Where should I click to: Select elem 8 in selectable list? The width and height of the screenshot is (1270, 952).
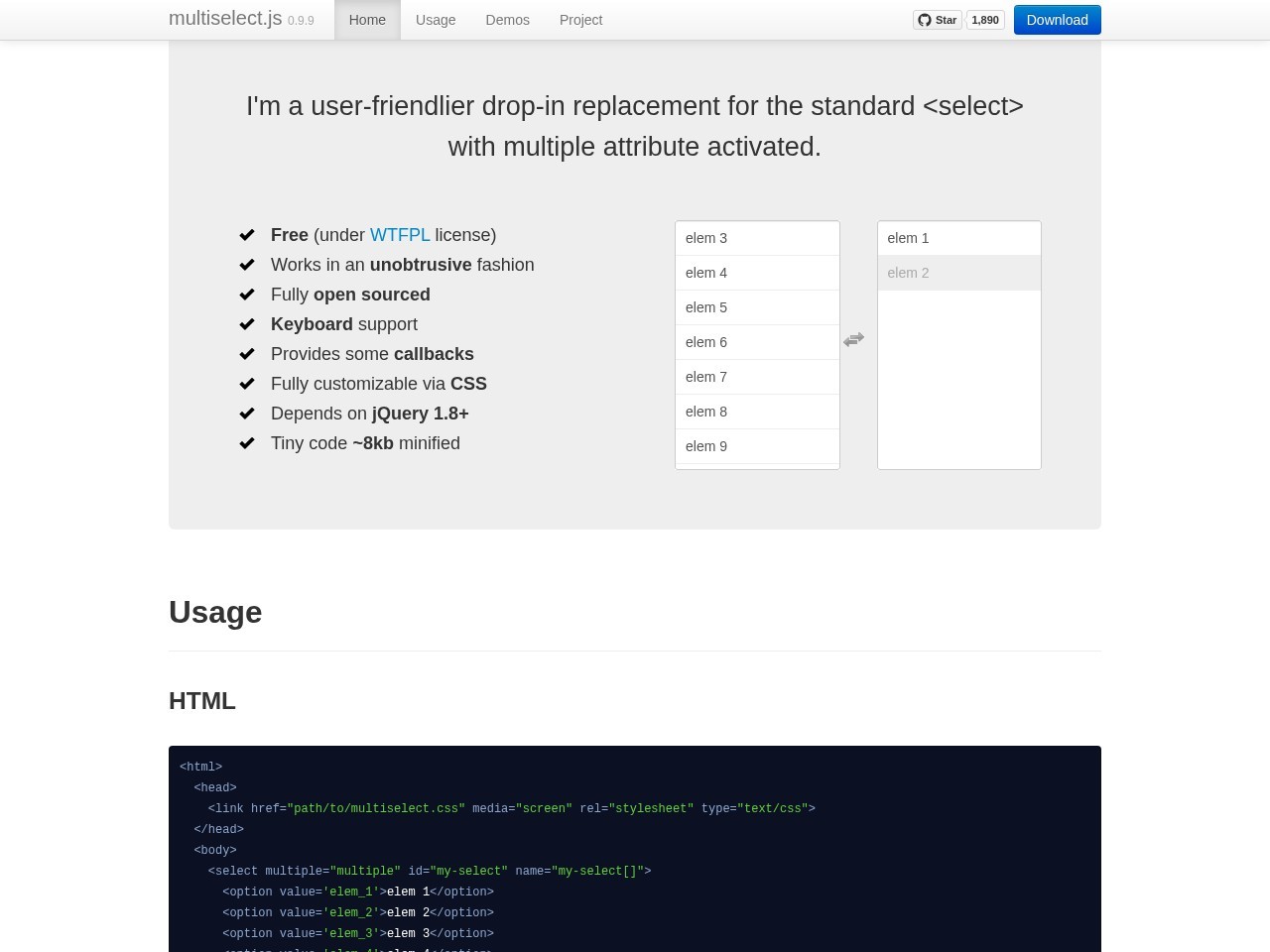point(757,412)
